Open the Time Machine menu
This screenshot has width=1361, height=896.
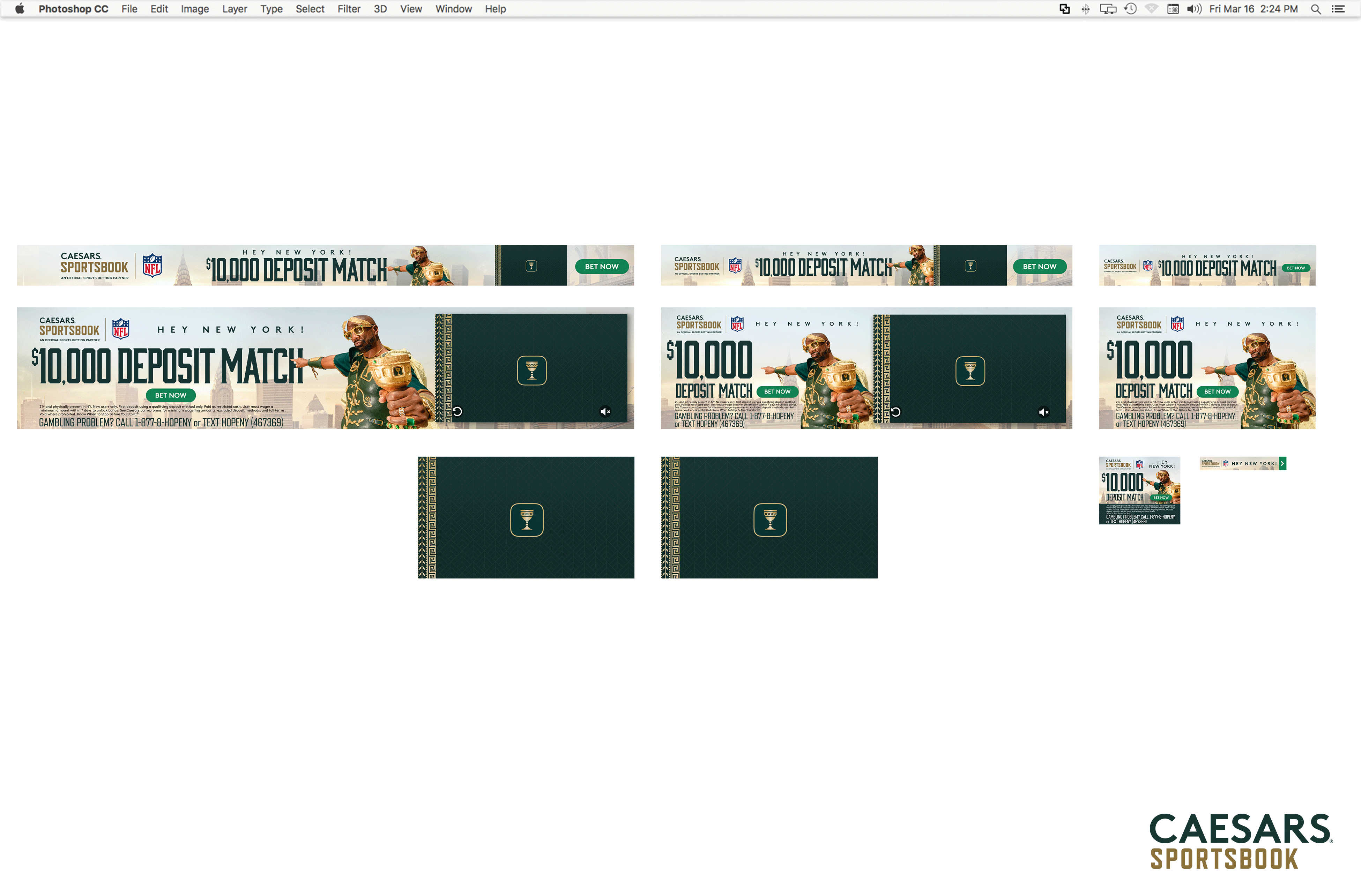click(x=1131, y=9)
